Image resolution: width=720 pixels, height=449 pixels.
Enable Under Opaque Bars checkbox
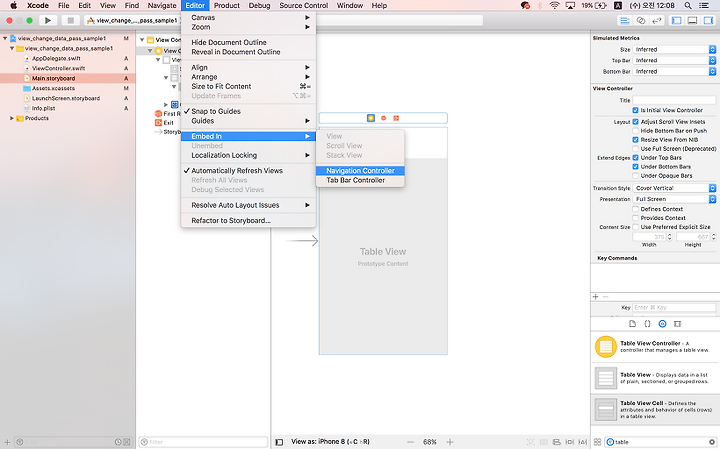tap(636, 176)
